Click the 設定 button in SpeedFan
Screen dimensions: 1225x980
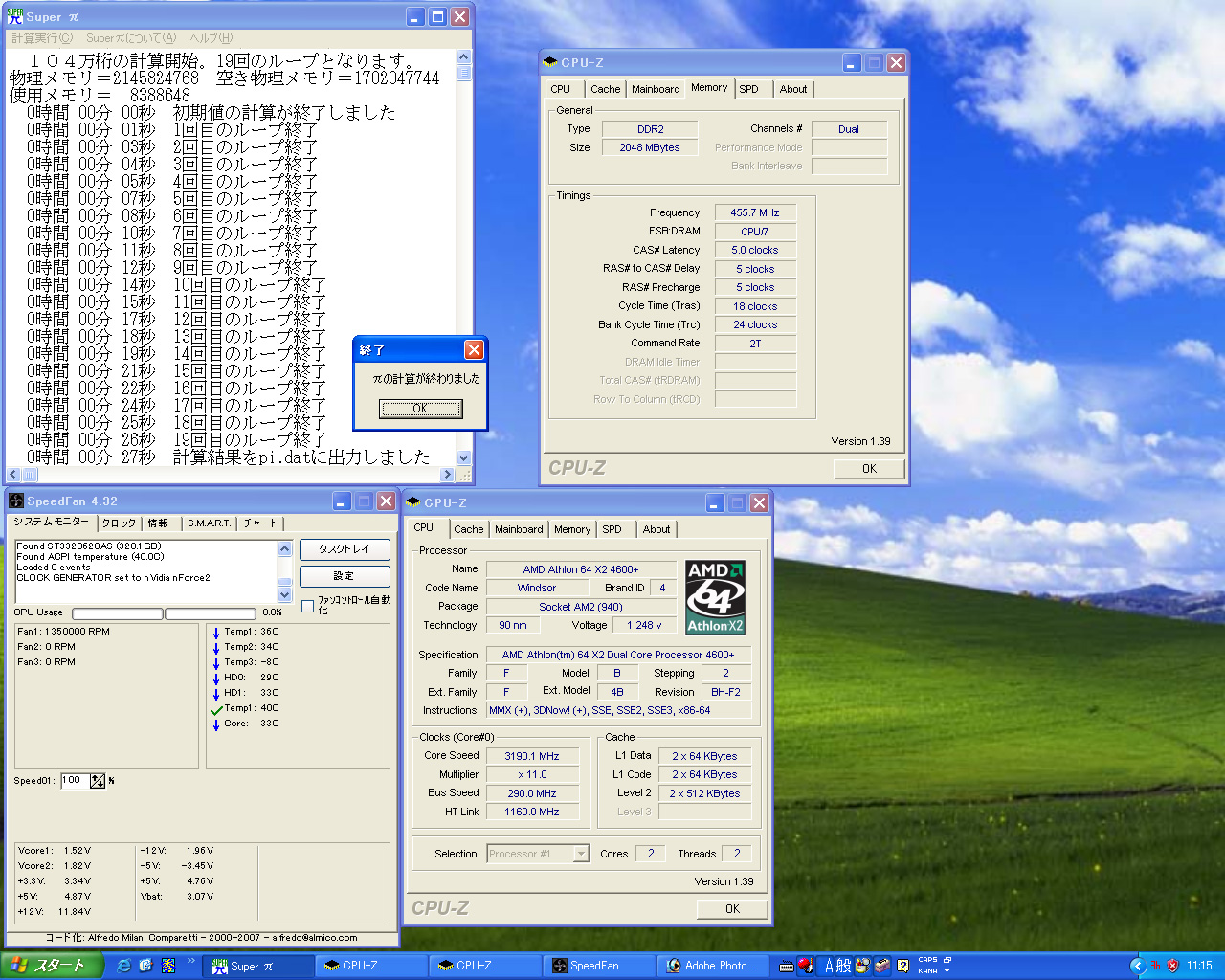[x=345, y=576]
